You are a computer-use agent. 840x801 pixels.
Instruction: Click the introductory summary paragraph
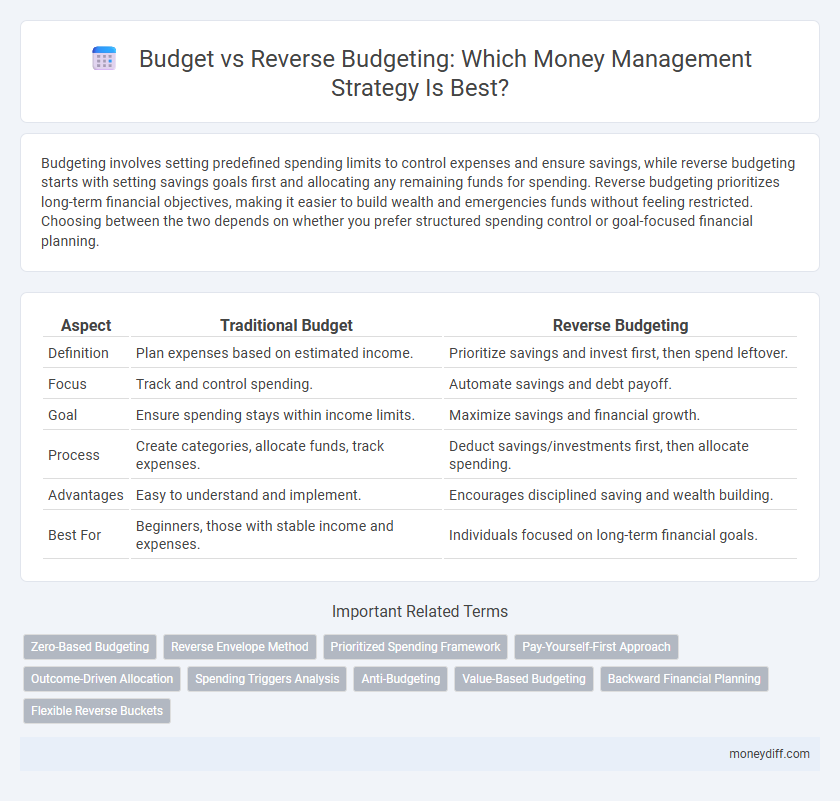[420, 202]
